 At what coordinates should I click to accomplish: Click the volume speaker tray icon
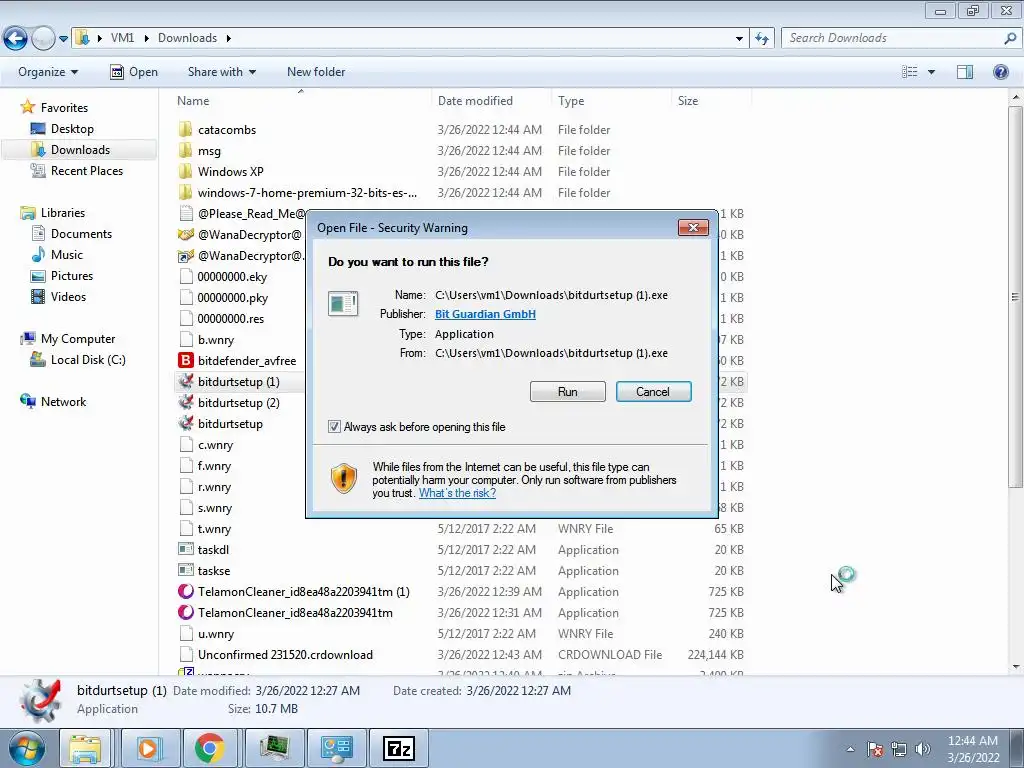[x=922, y=749]
